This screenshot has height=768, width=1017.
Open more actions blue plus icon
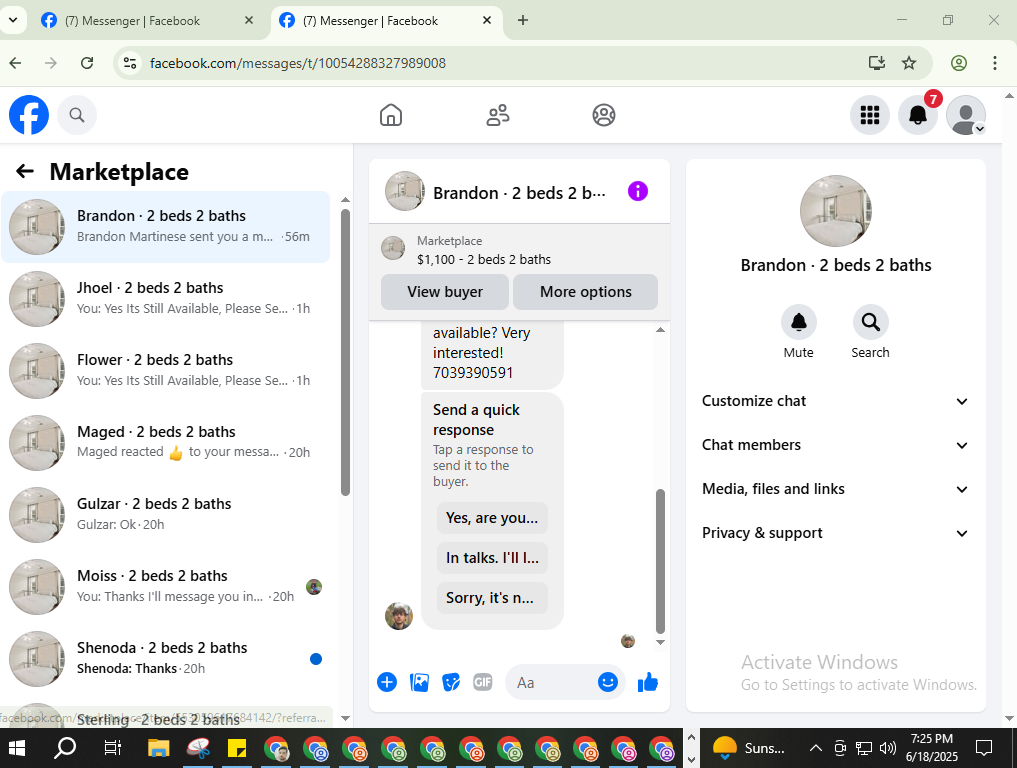[387, 682]
